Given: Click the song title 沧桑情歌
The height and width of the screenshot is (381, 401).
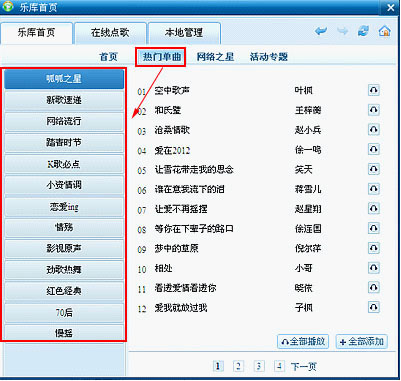Looking at the screenshot, I should 172,130.
